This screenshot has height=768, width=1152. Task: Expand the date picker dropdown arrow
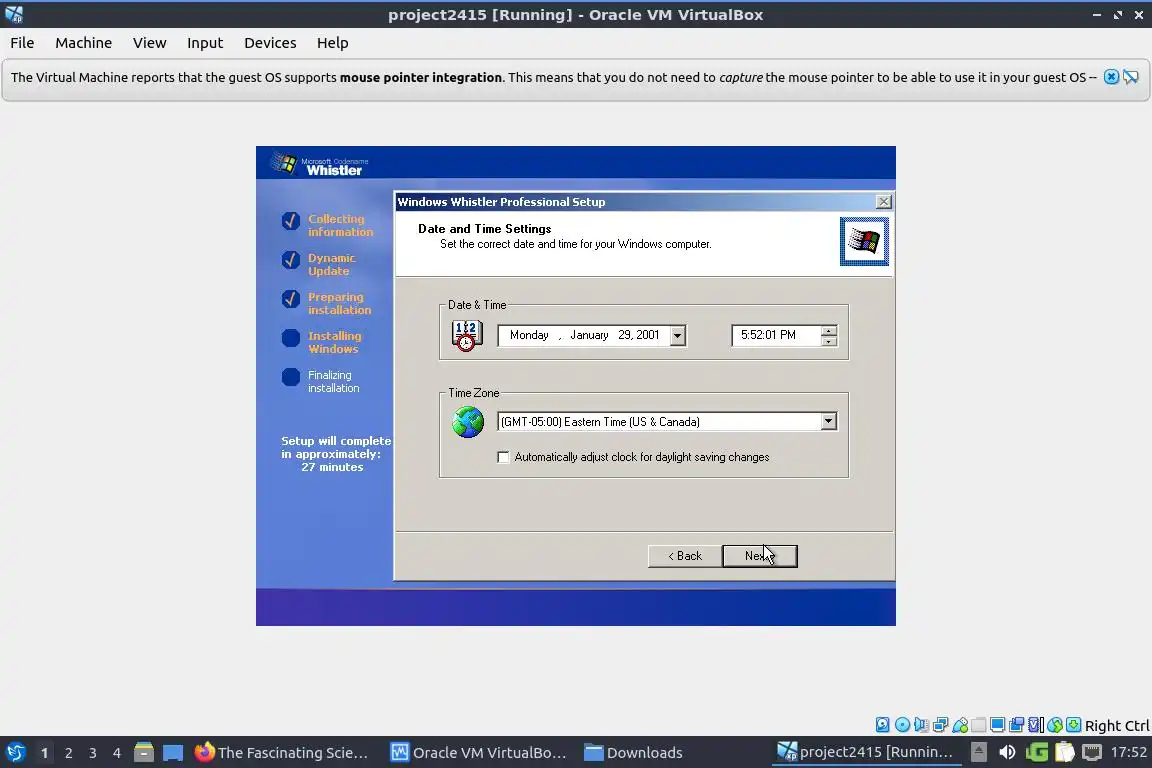point(677,336)
